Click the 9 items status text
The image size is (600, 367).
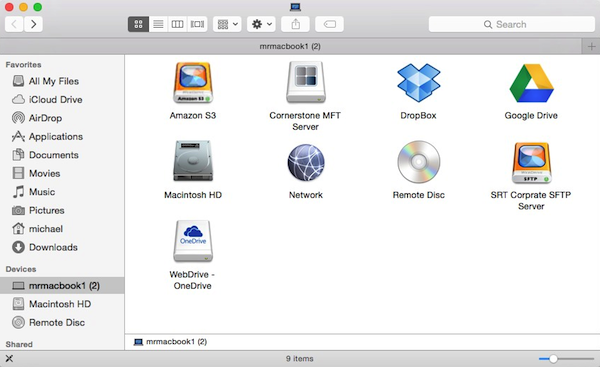point(300,359)
